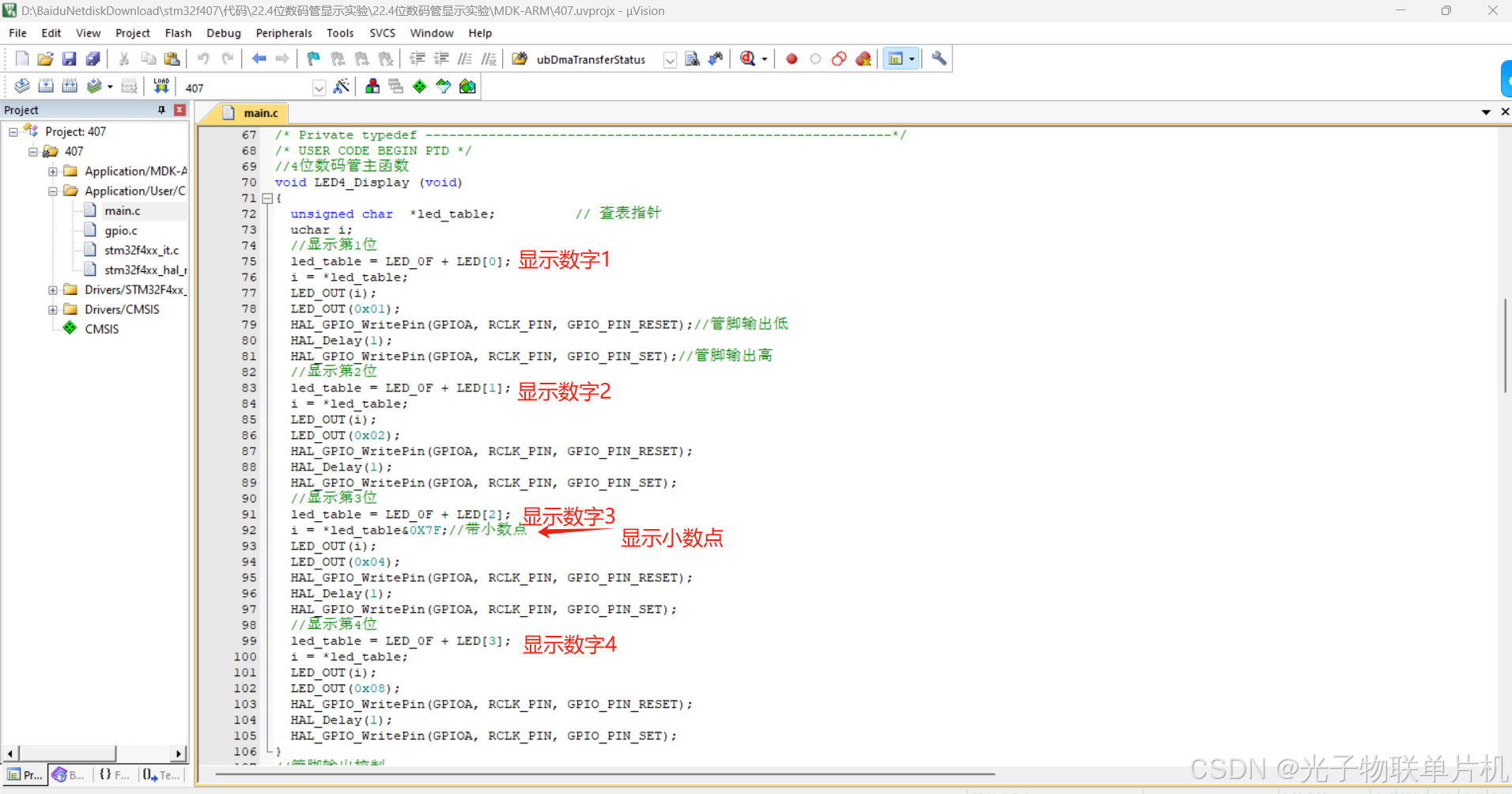Open the Peripherals menu
Image resolution: width=1512 pixels, height=794 pixels.
click(284, 33)
